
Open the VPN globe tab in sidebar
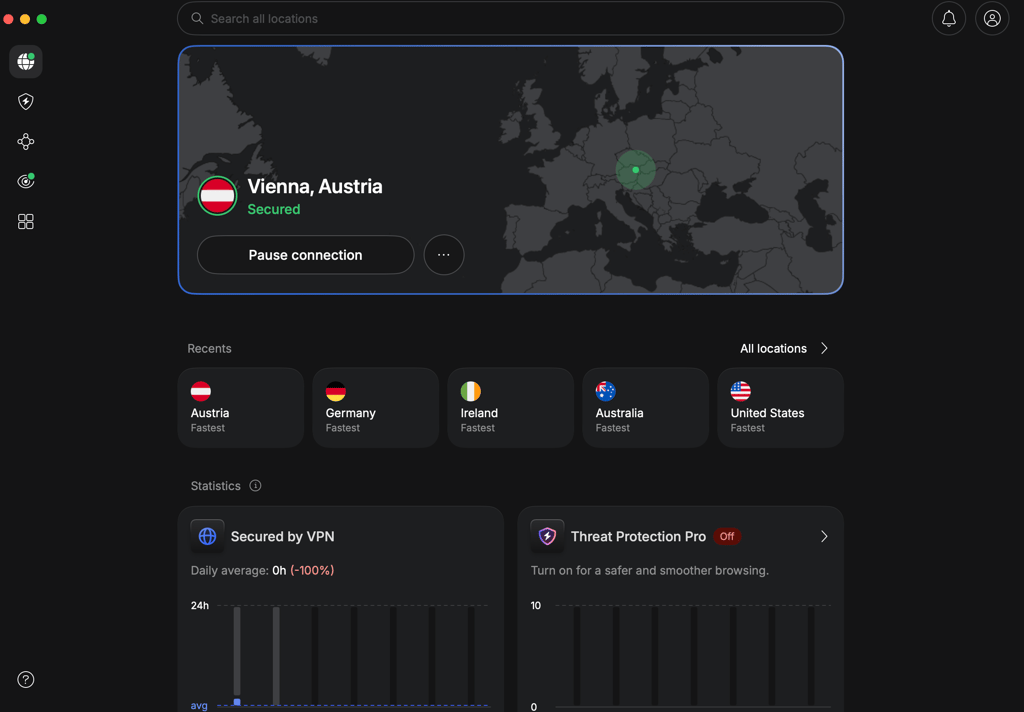25,61
